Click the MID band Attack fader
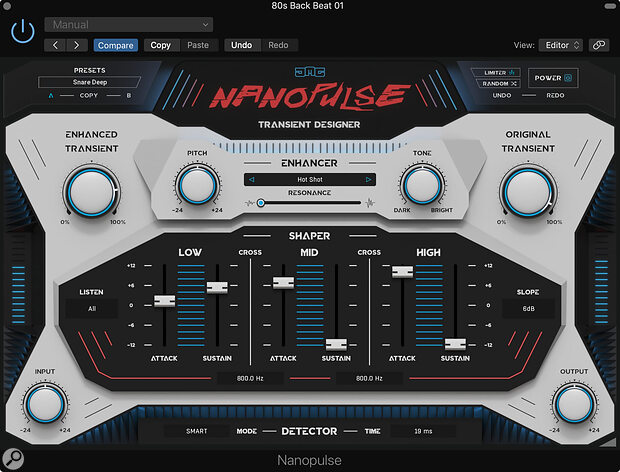Screen dimensions: 620x472 pyautogui.click(x=284, y=283)
